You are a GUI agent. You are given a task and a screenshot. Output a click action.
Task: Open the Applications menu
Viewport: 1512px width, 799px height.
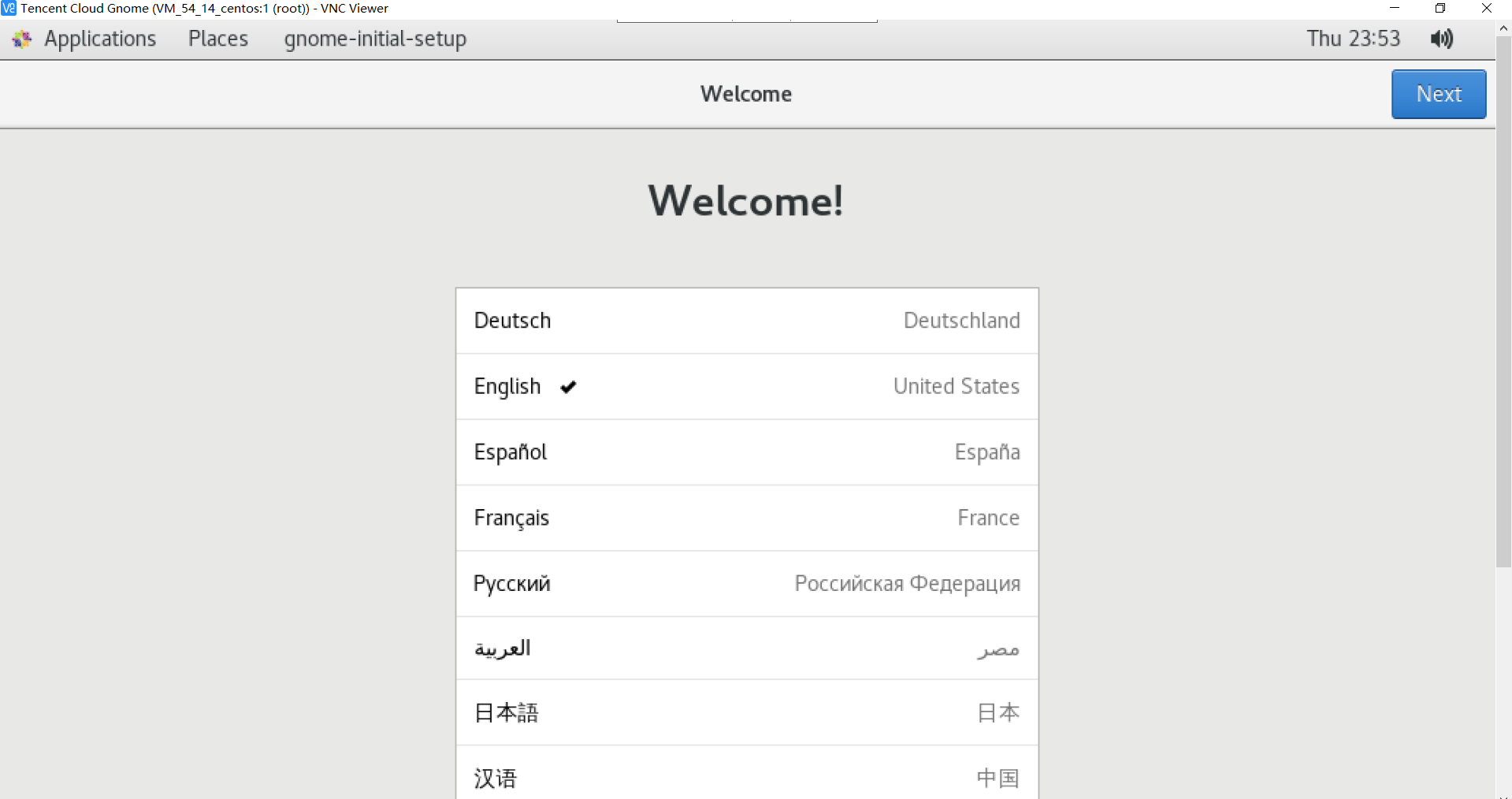(x=100, y=39)
